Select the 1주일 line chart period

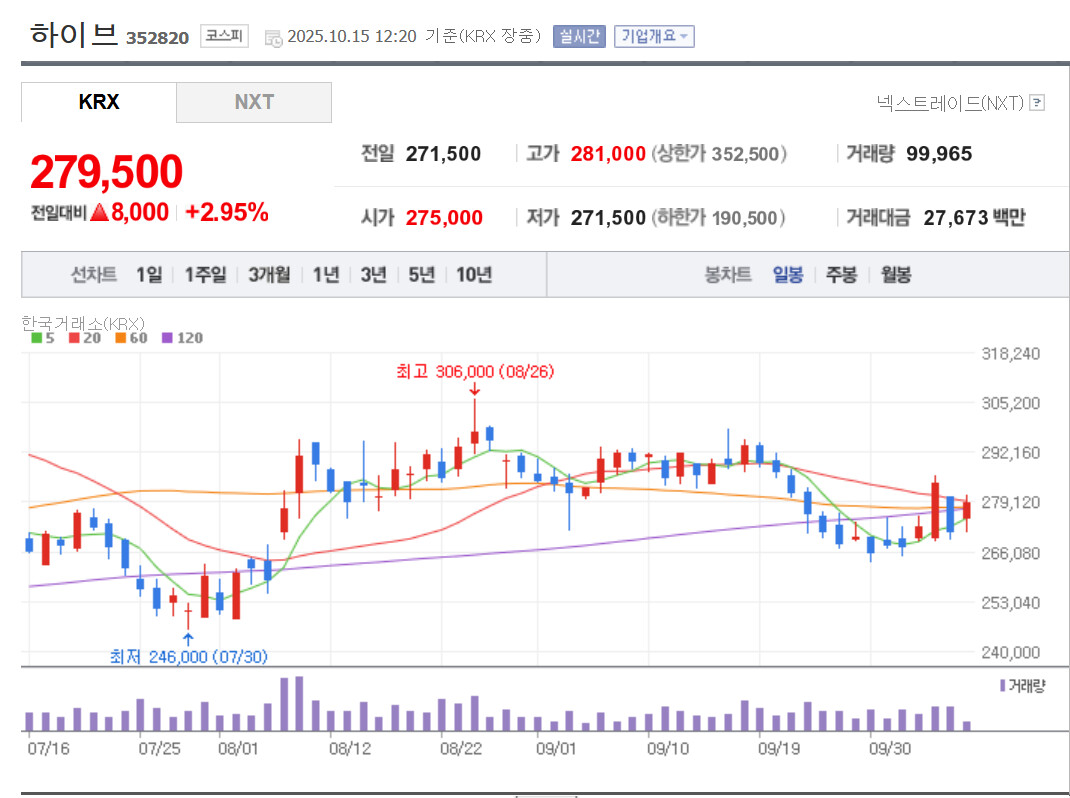coord(205,274)
